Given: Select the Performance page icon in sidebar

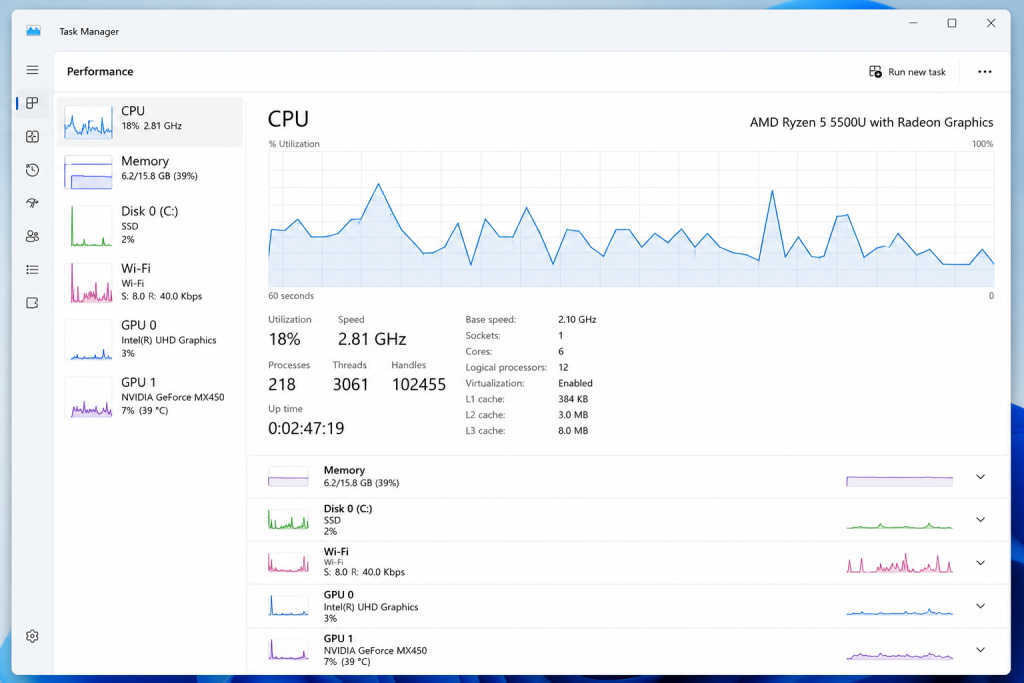Looking at the screenshot, I should pyautogui.click(x=32, y=103).
